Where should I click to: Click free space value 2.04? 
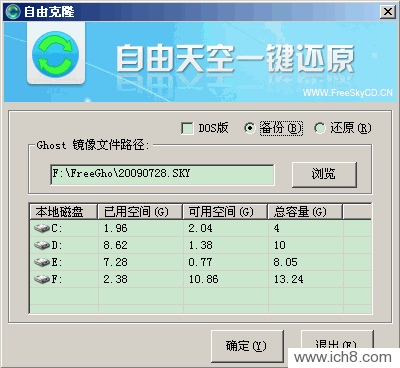click(200, 229)
